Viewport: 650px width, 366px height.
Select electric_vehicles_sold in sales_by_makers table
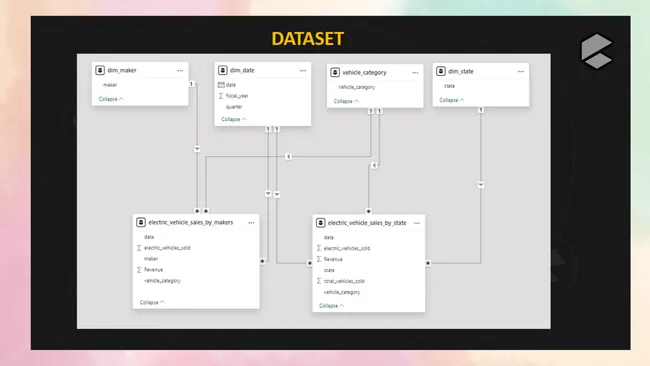click(167, 247)
